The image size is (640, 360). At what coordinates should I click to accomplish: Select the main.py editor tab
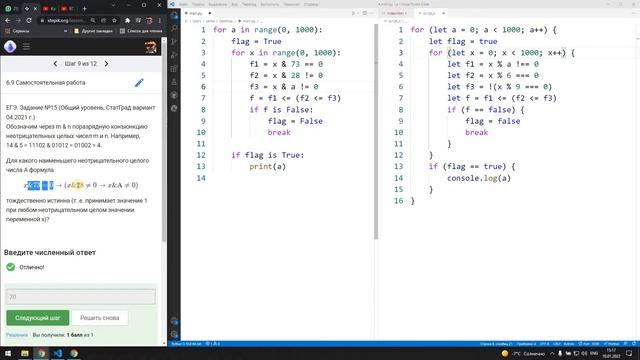[x=198, y=13]
